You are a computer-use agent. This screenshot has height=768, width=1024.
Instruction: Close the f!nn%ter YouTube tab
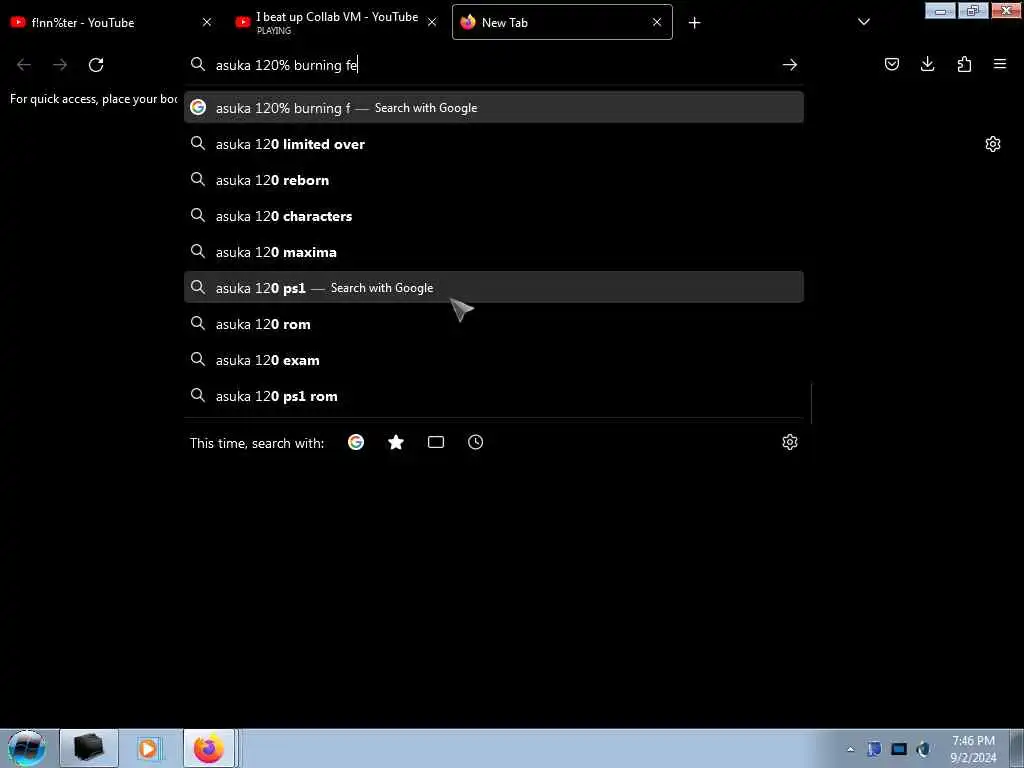tap(207, 22)
